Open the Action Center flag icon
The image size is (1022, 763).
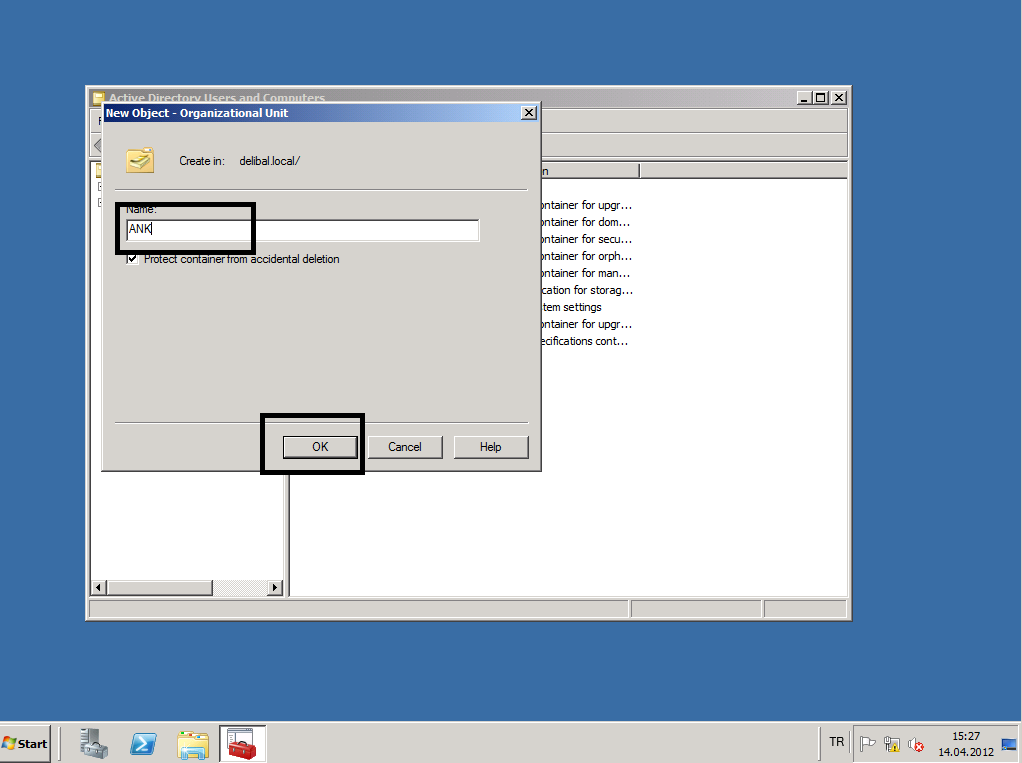coord(868,743)
